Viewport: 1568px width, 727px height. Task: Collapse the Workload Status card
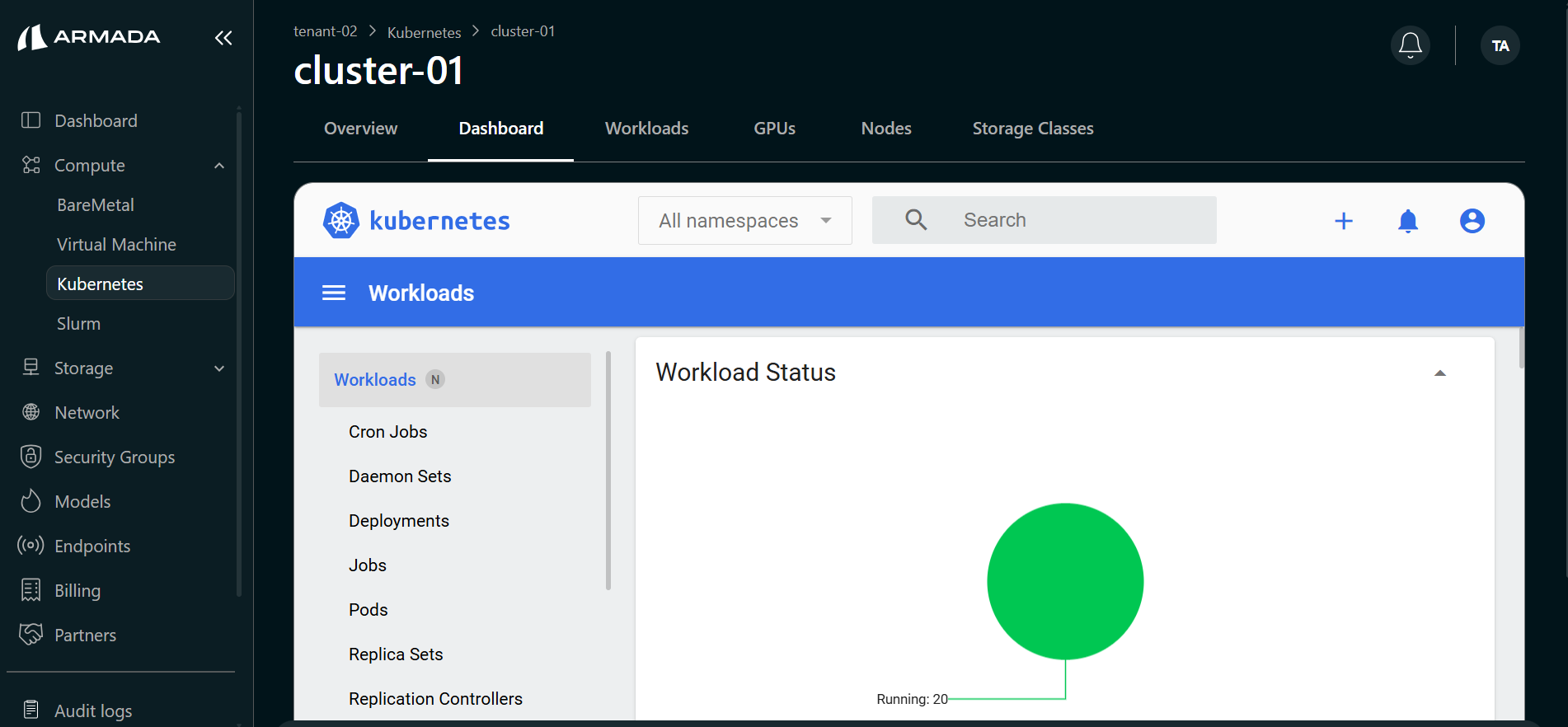tap(1440, 373)
